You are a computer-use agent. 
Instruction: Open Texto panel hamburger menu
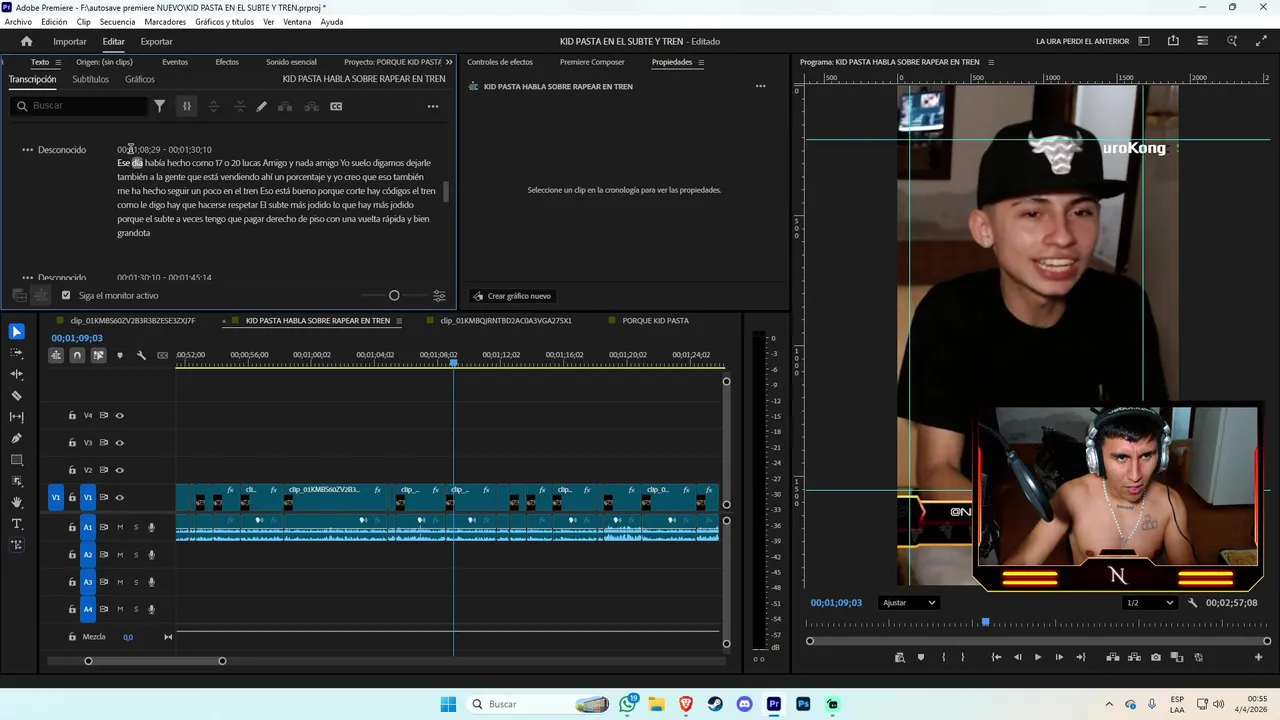coord(58,62)
